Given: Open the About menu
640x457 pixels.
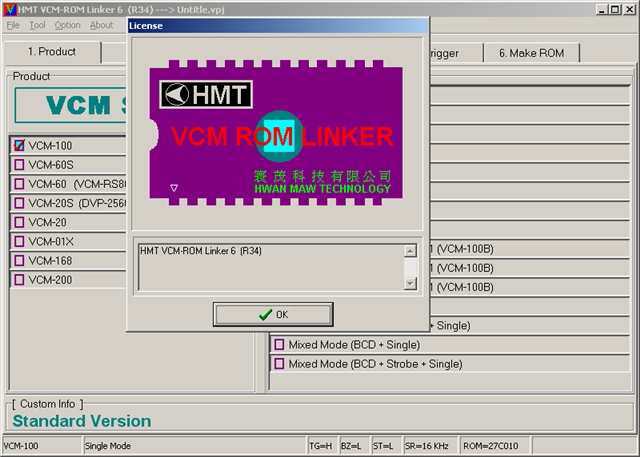Looking at the screenshot, I should [101, 25].
